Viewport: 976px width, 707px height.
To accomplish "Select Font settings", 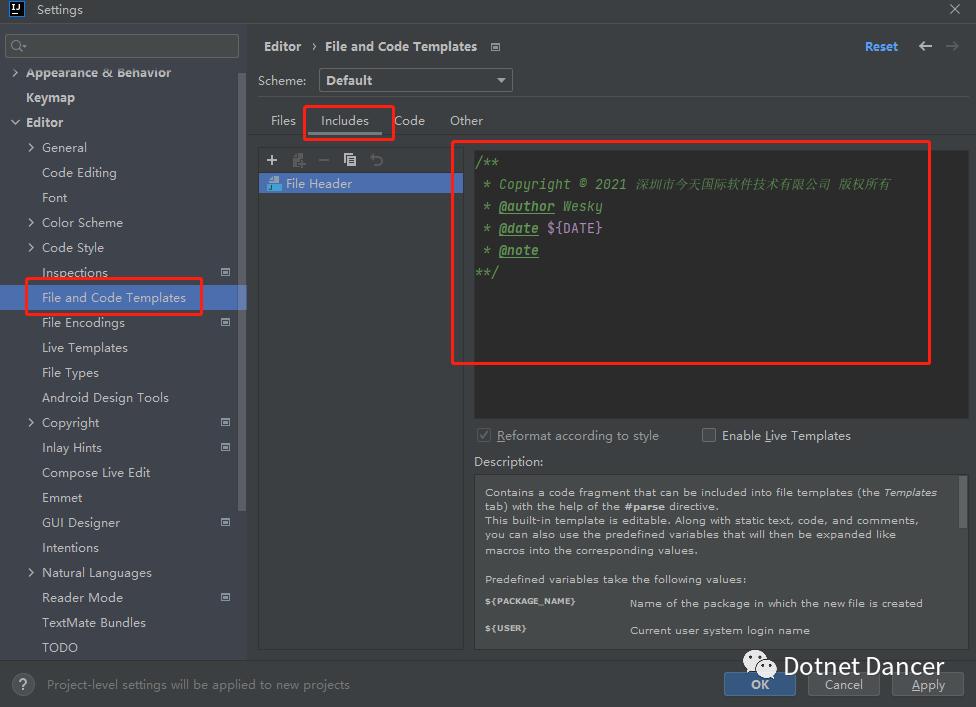I will point(54,197).
